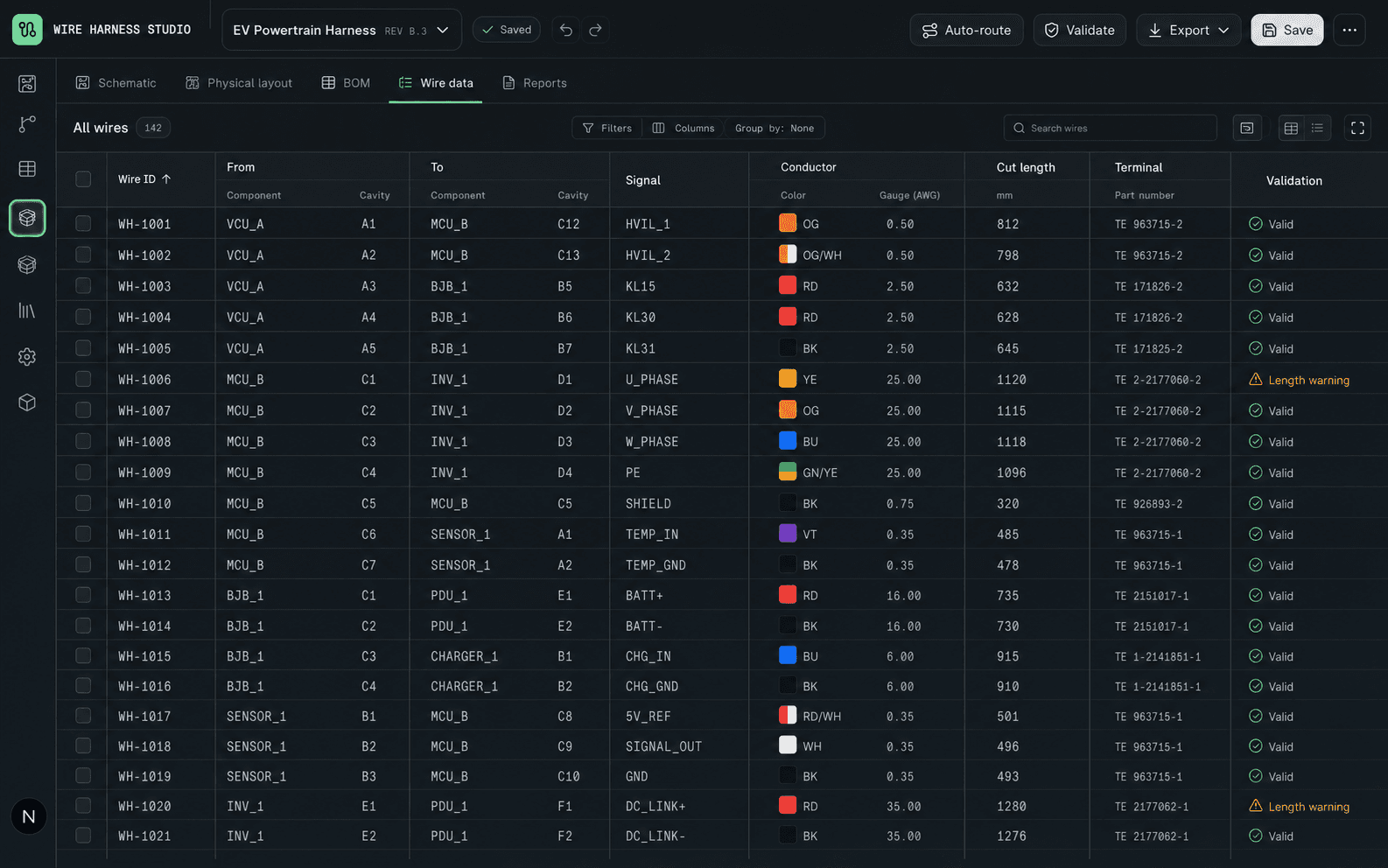The width and height of the screenshot is (1388, 868).
Task: Toggle the text wrap icon beside search
Action: tap(1247, 128)
